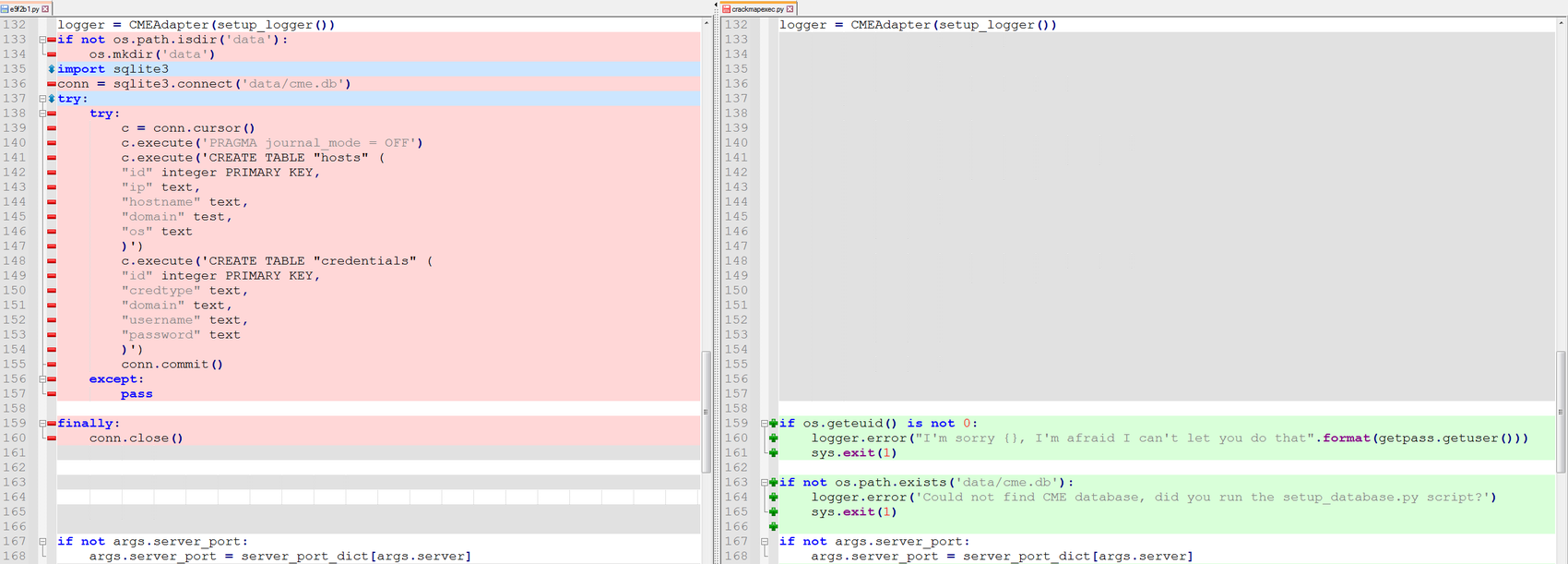Click added marker on 'Could not find CME' line
This screenshot has height=564, width=1568.
pos(774,498)
